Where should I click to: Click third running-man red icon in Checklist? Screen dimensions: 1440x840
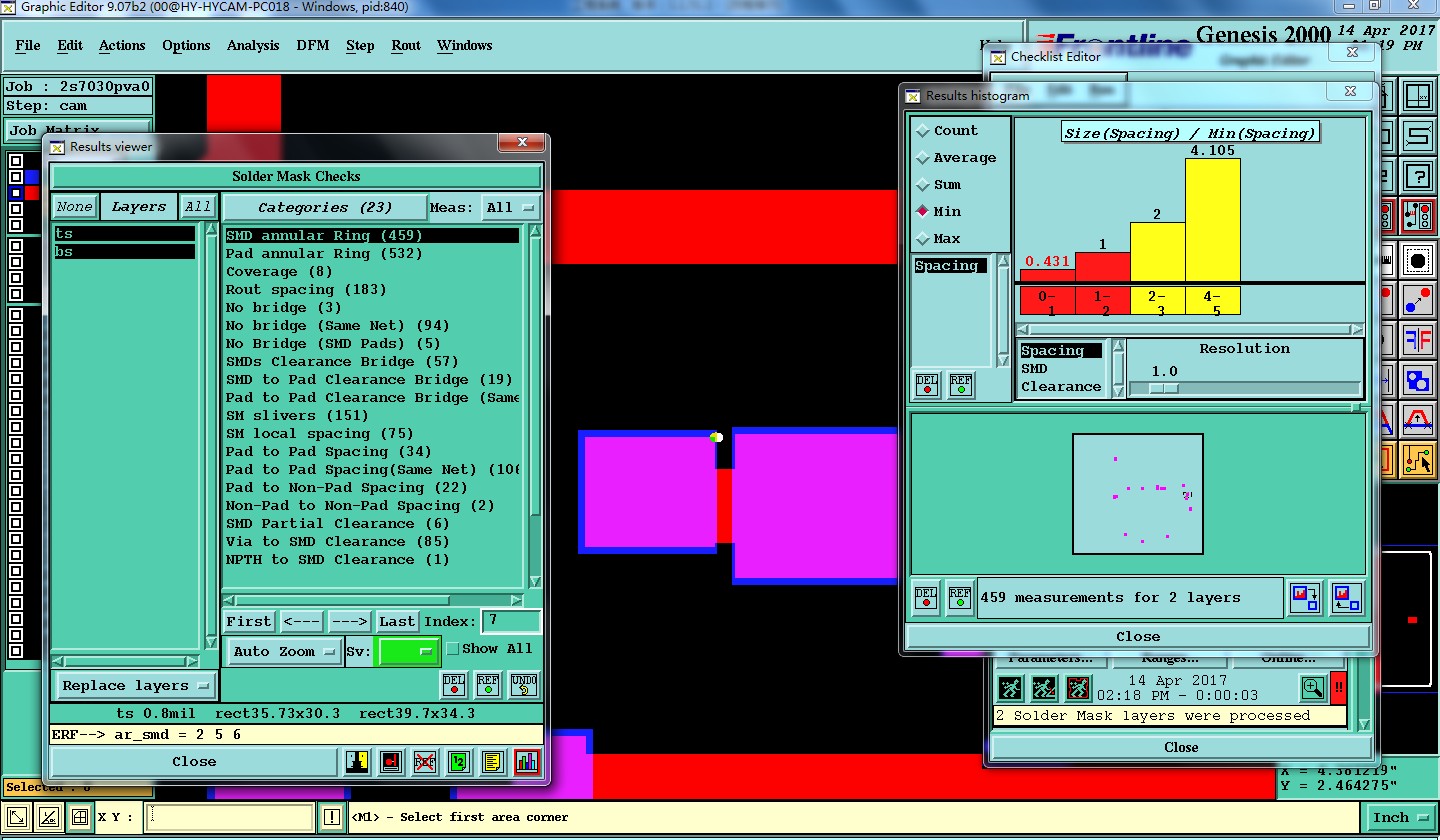point(1078,688)
